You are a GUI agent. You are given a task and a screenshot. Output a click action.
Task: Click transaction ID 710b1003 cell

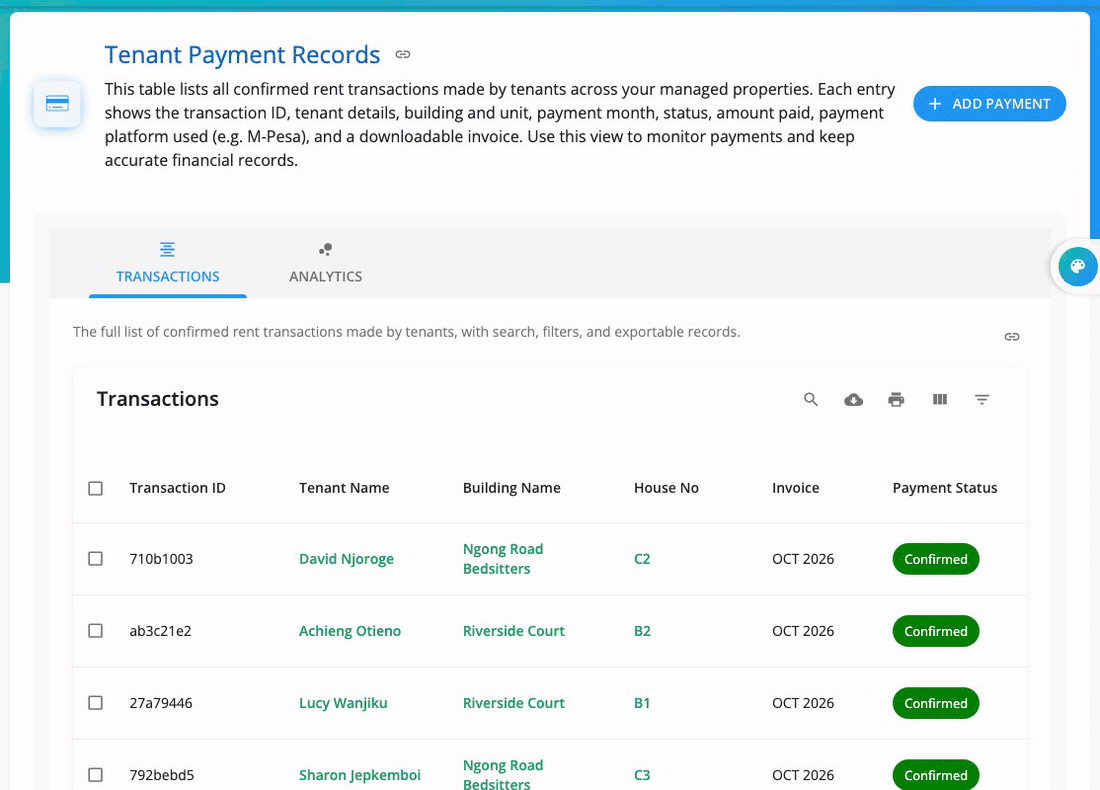(x=161, y=559)
